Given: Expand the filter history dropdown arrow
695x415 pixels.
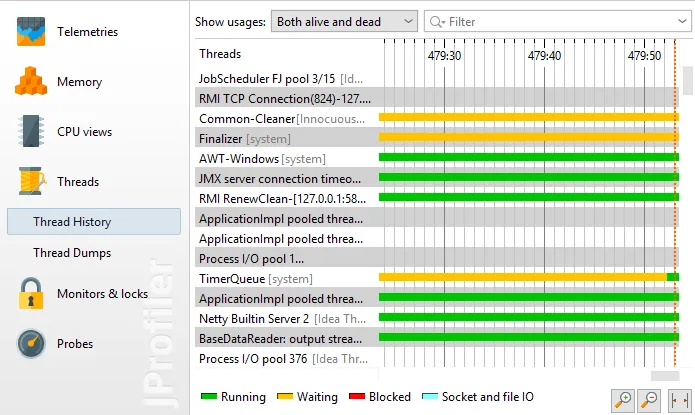Looking at the screenshot, I should pyautogui.click(x=682, y=21).
